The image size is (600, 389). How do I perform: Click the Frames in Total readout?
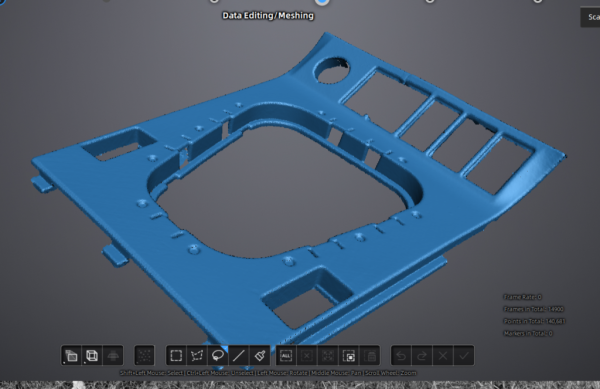533,309
